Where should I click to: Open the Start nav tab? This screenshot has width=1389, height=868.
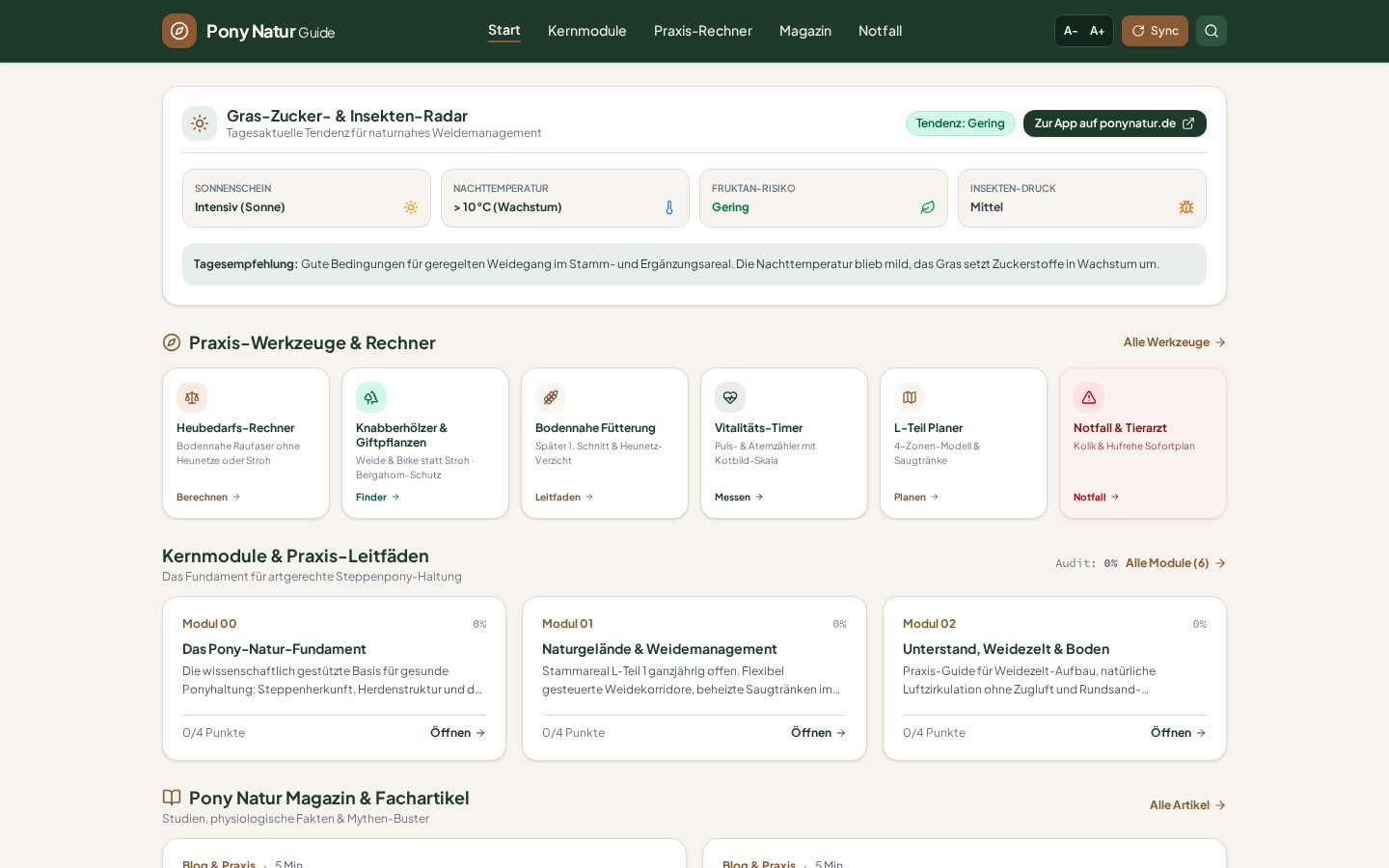point(504,31)
